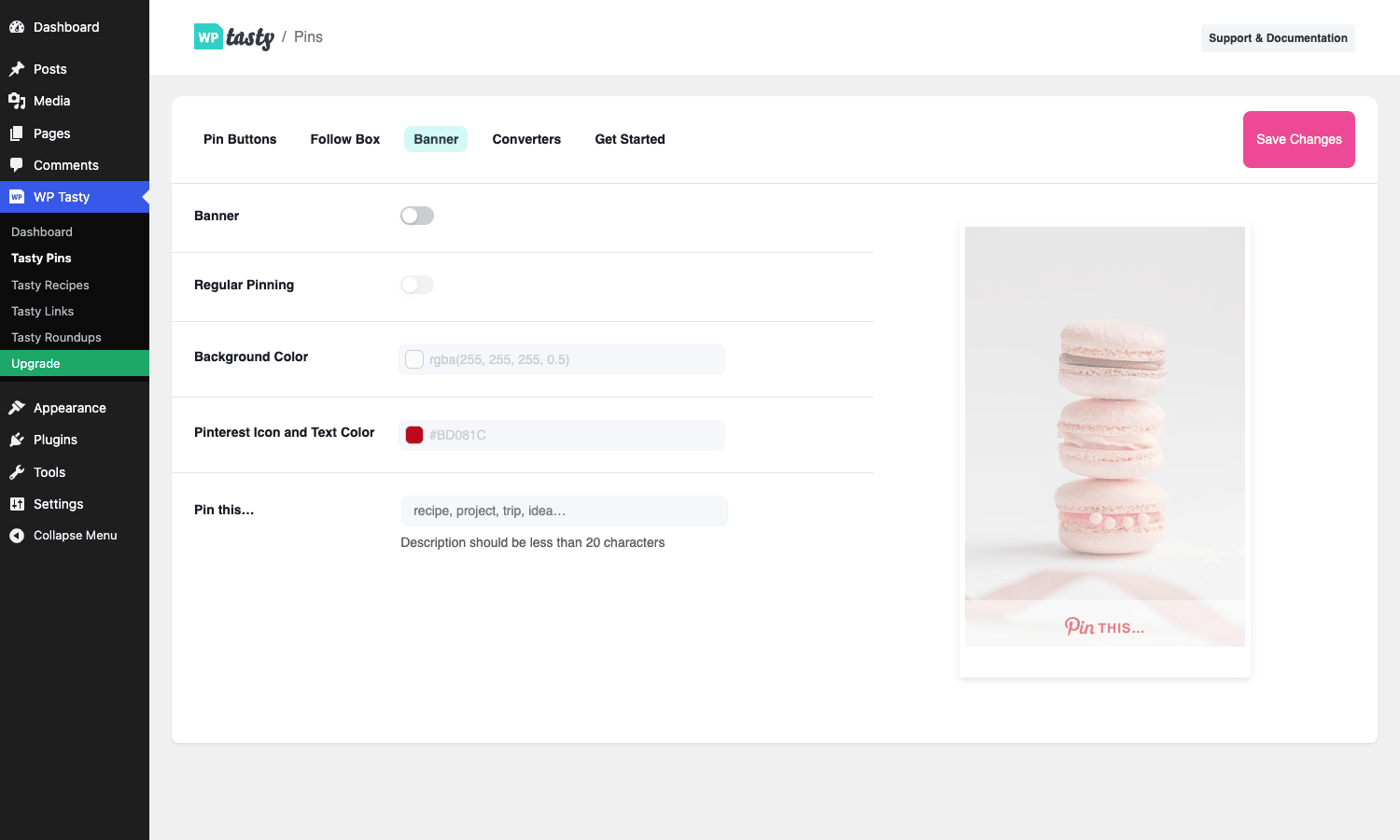The height and width of the screenshot is (840, 1400).
Task: Open Tasty Recipes submenu item
Action: [x=50, y=285]
